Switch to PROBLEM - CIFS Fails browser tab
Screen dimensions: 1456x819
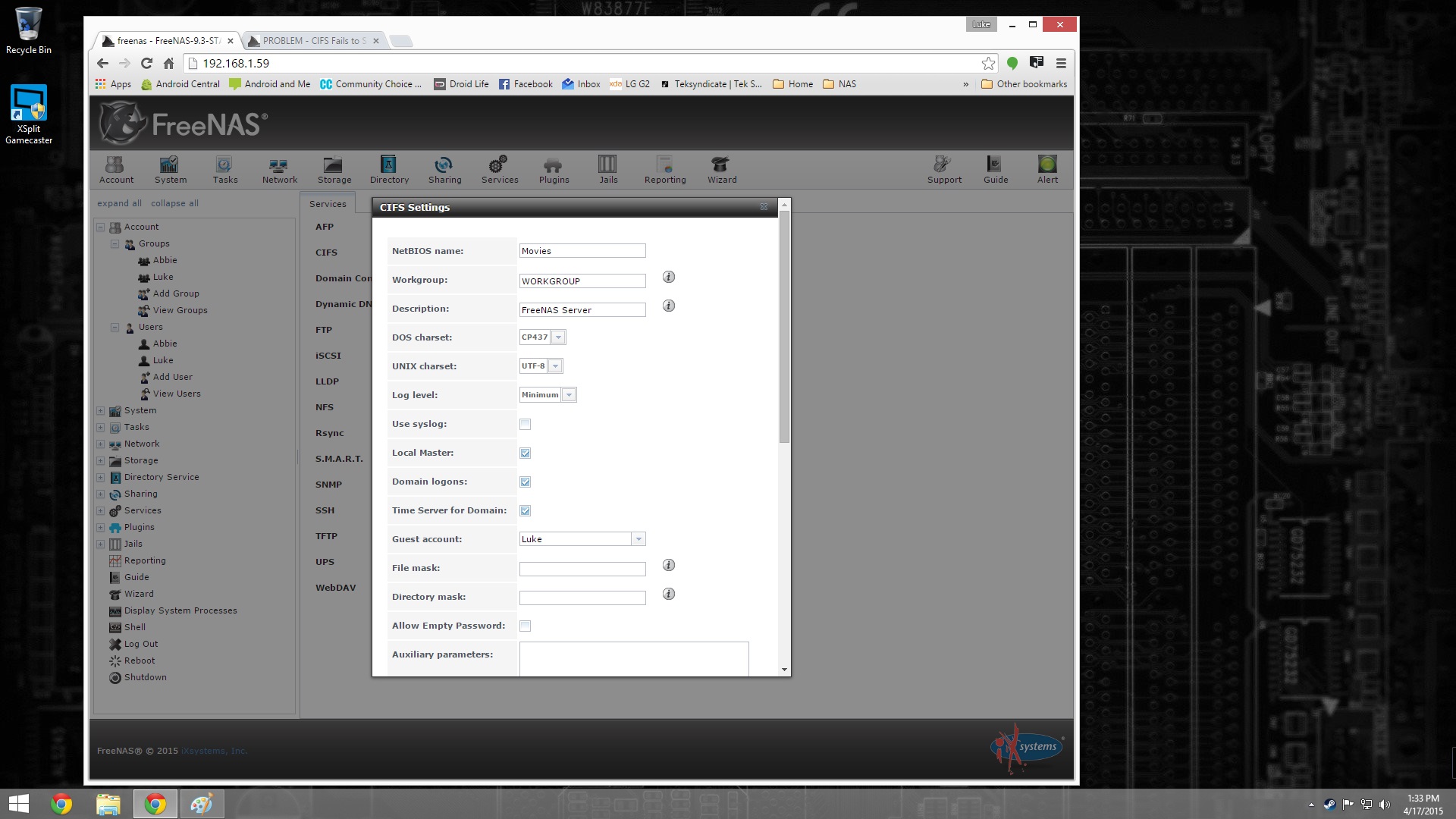tap(315, 41)
